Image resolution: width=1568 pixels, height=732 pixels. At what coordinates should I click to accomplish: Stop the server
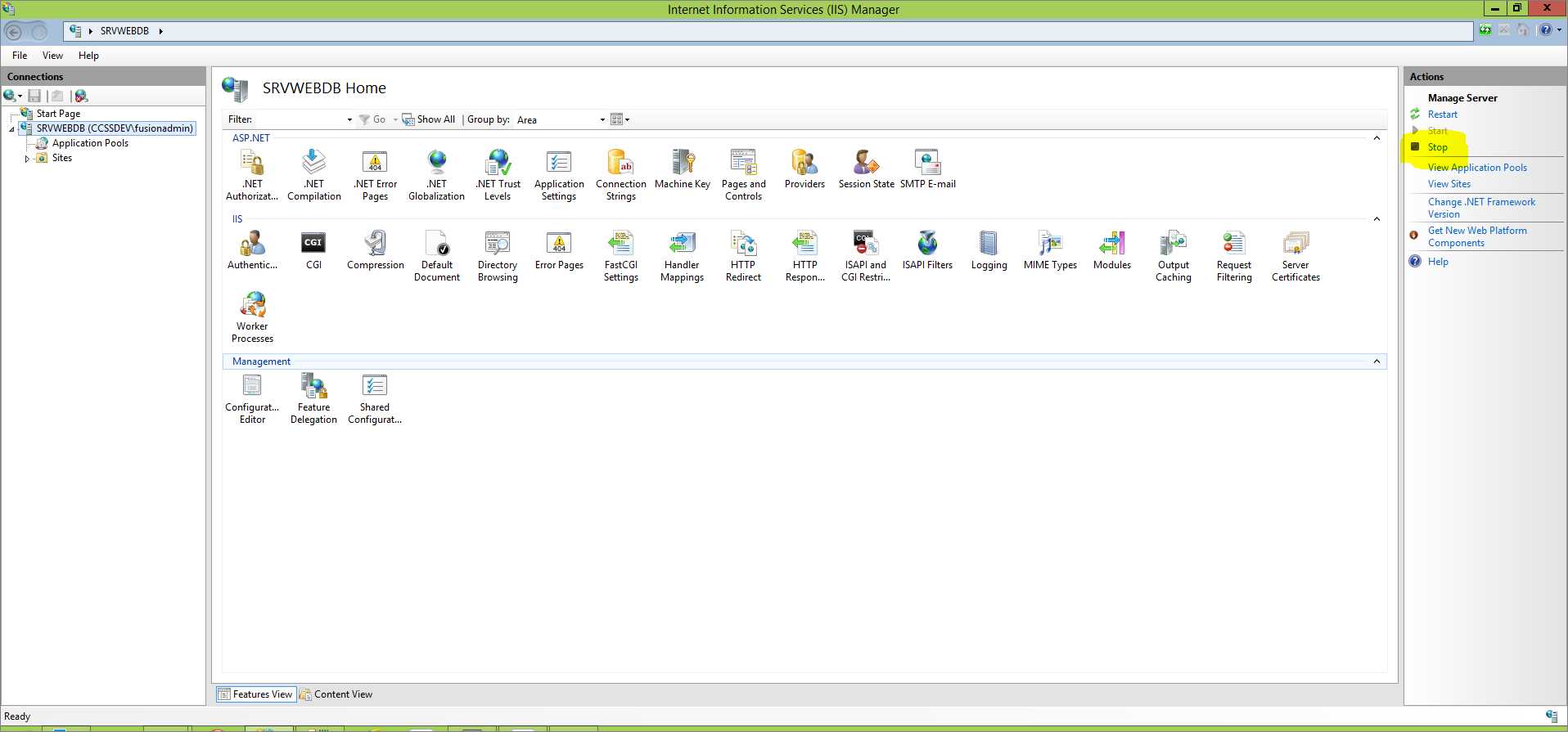pyautogui.click(x=1437, y=147)
